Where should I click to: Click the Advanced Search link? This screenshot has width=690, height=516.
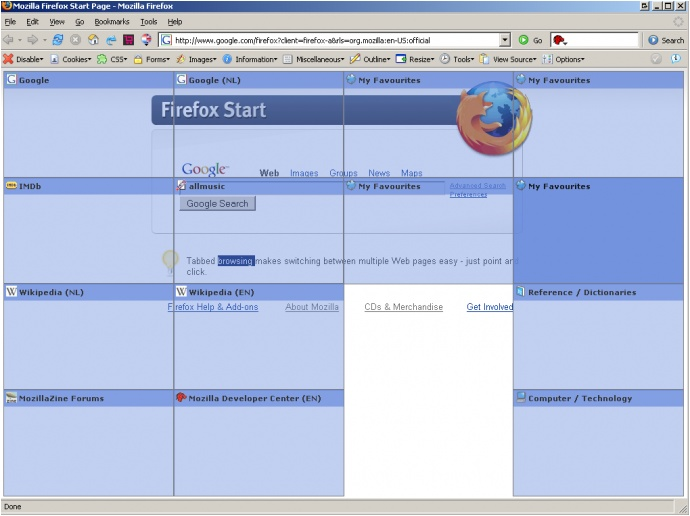[478, 186]
